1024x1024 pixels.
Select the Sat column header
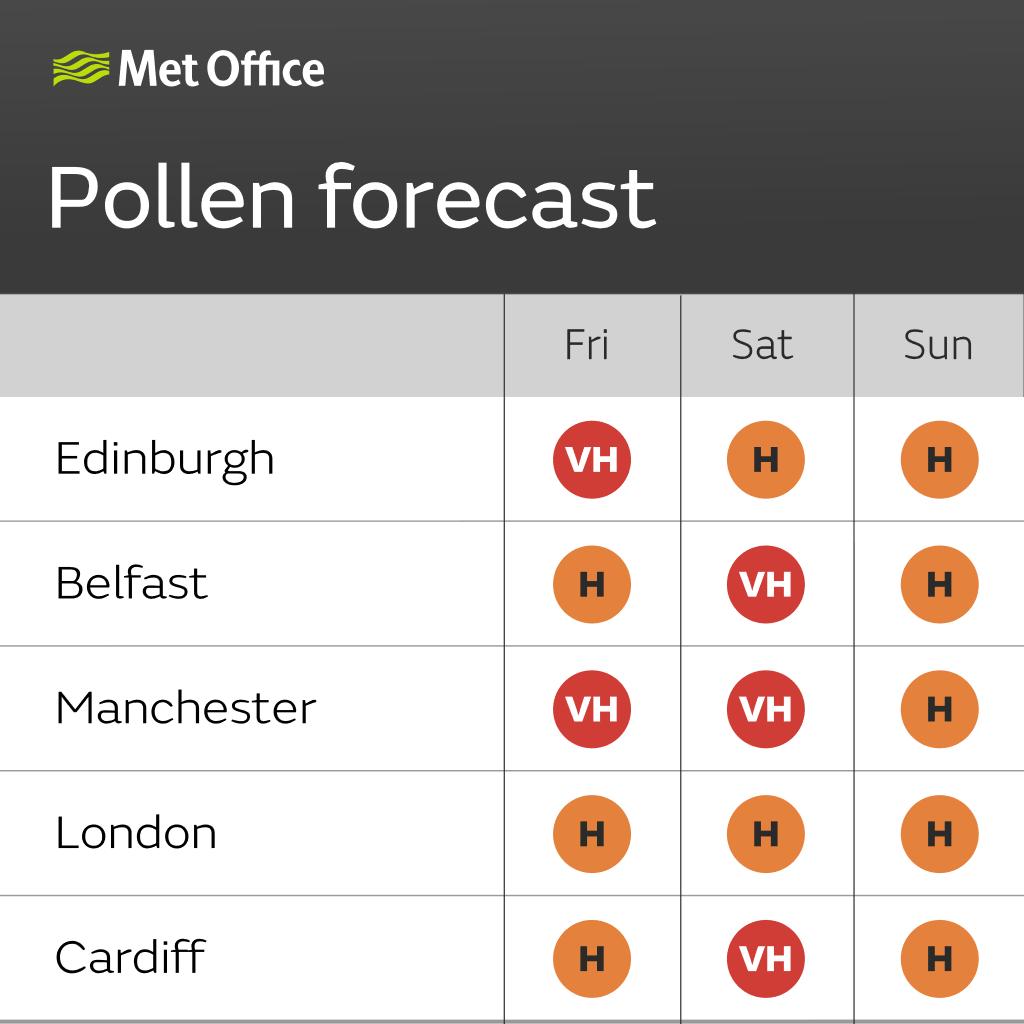[762, 345]
